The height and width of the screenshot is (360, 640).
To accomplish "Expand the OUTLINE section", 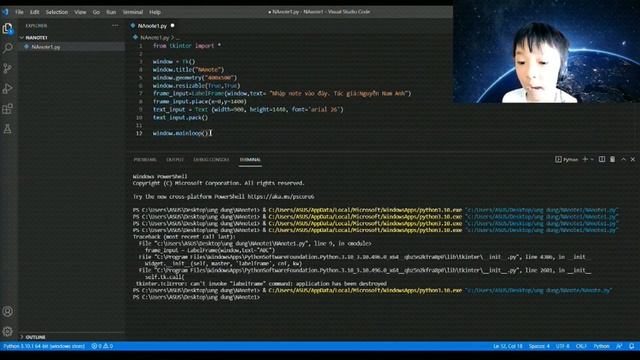I will (36, 337).
